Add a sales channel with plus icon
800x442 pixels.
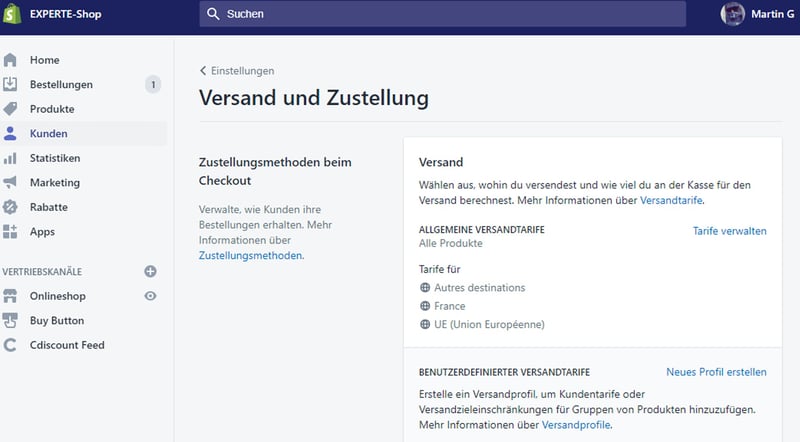pos(150,271)
